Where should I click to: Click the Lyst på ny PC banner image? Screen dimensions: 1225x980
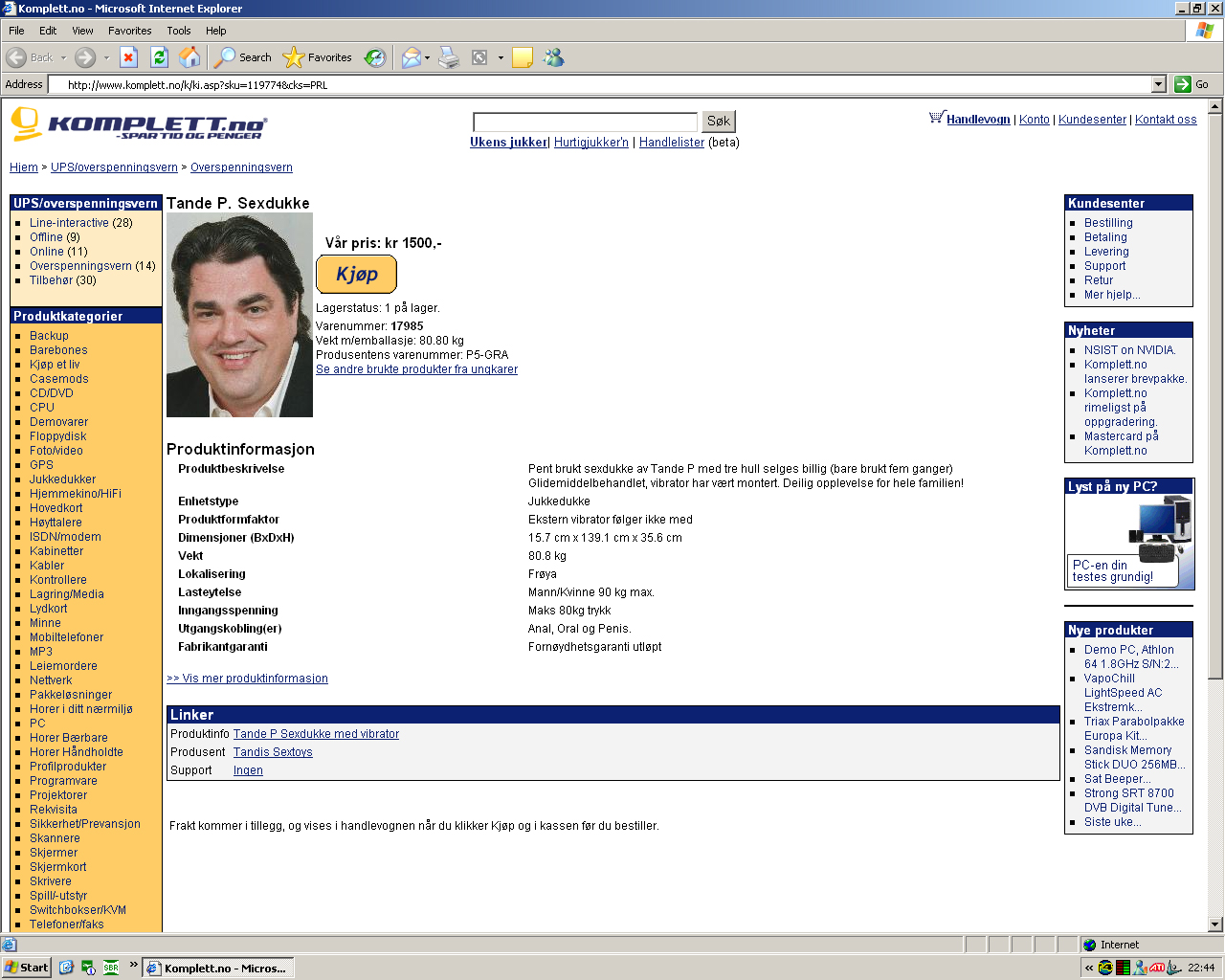(x=1129, y=534)
